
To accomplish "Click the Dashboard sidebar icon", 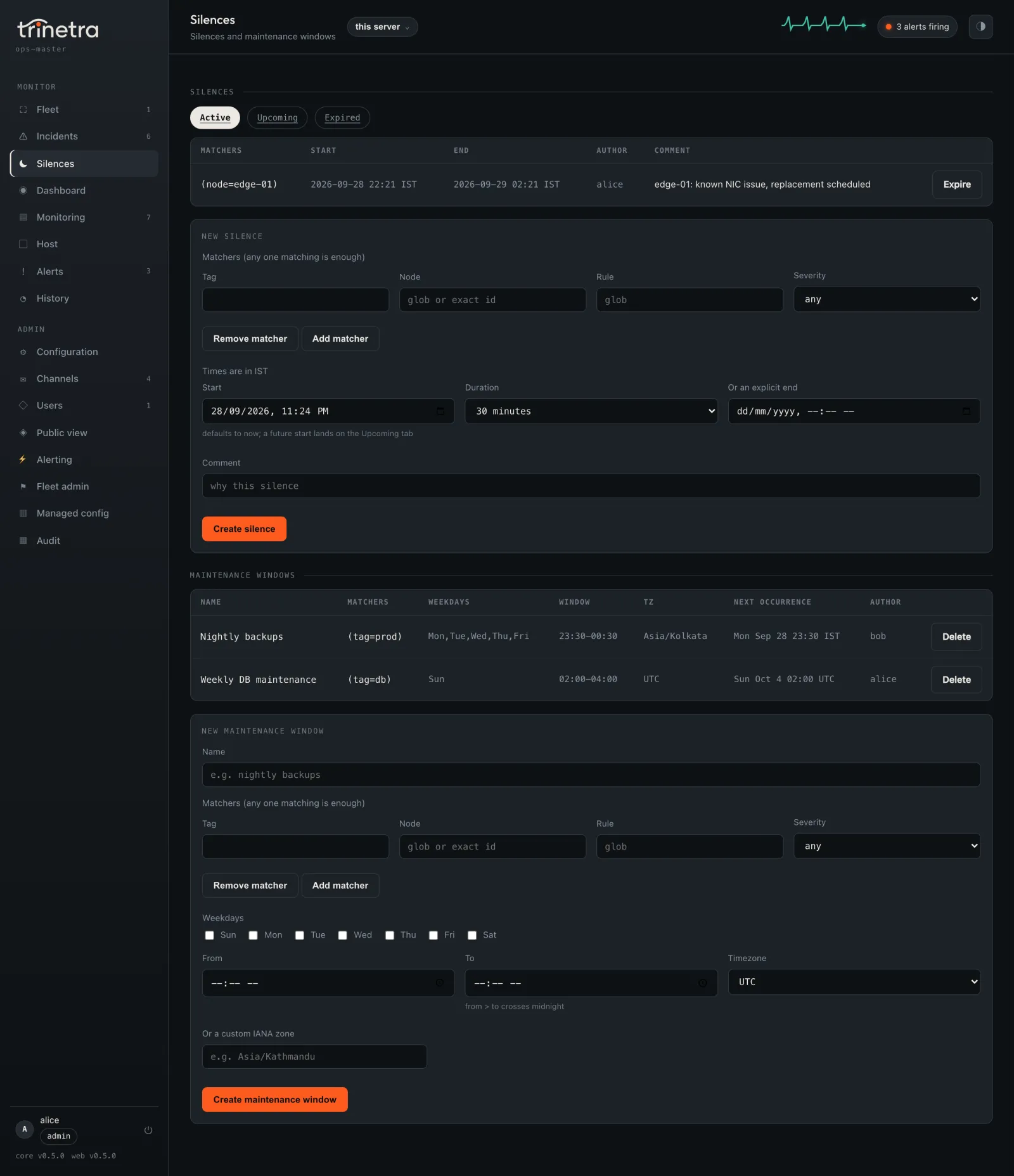I will [x=23, y=190].
